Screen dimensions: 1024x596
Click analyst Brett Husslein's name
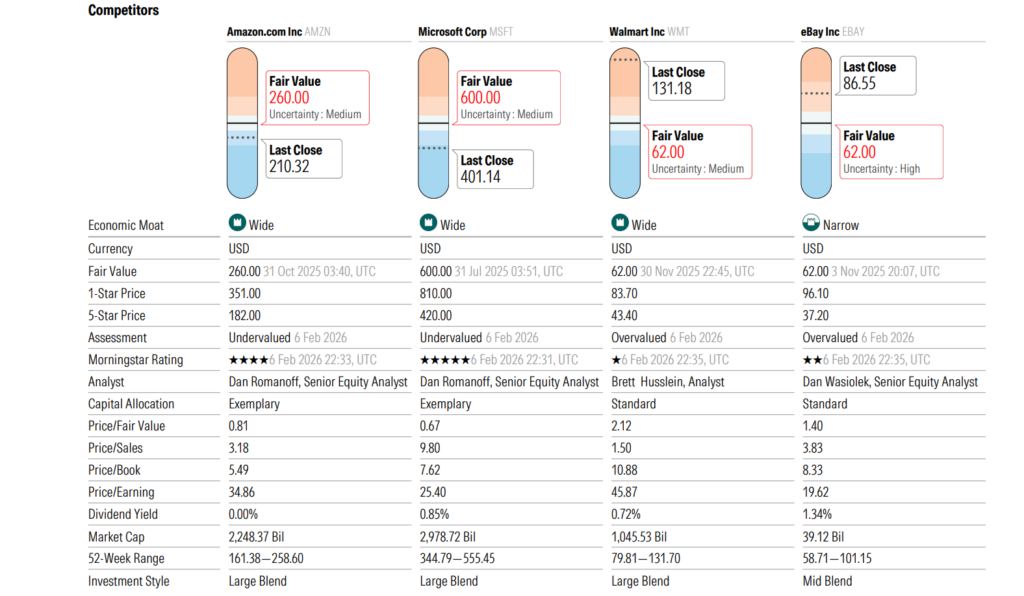coord(649,382)
